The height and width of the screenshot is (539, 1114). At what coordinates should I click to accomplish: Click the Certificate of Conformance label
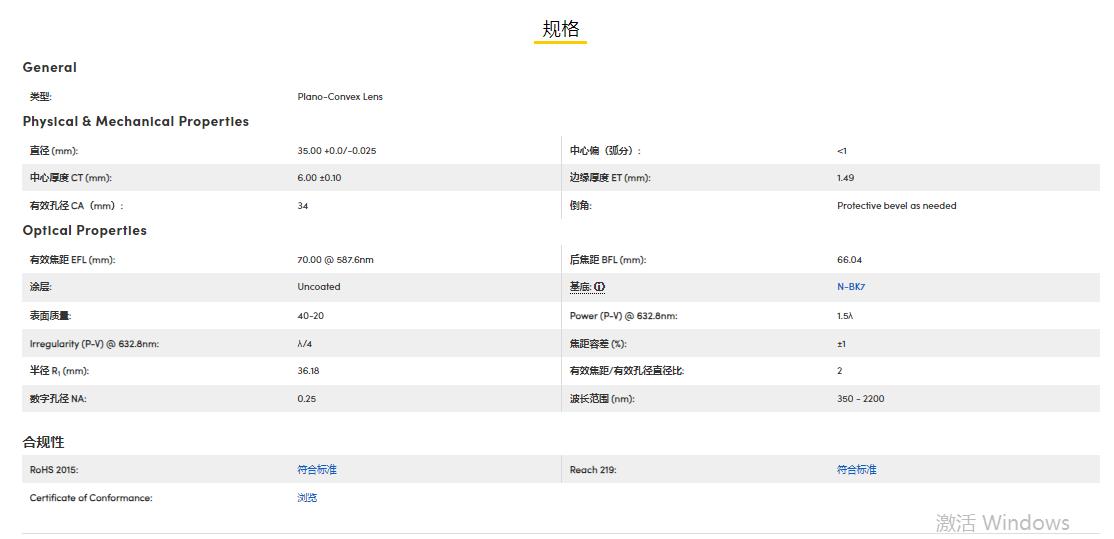[91, 498]
